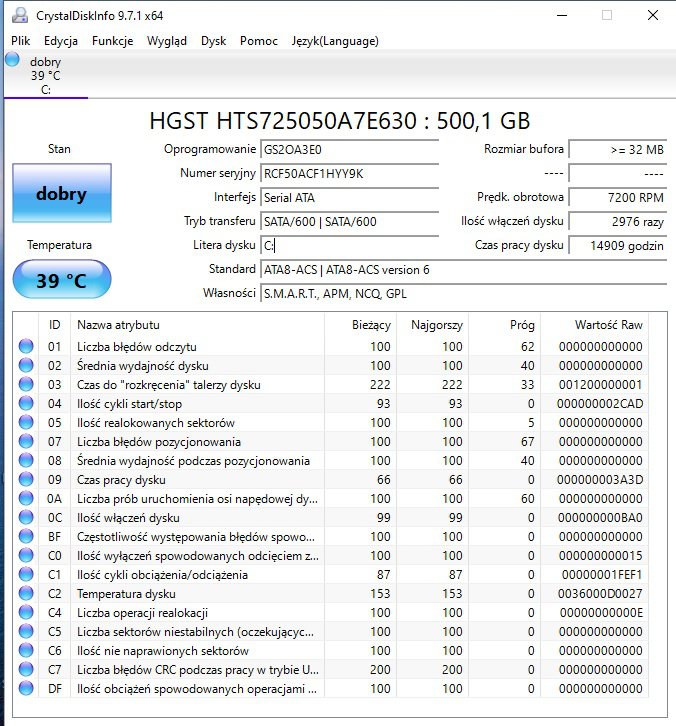Minimize the CrystalDiskInfo window
Screen dimensions: 676x726
[562, 15]
